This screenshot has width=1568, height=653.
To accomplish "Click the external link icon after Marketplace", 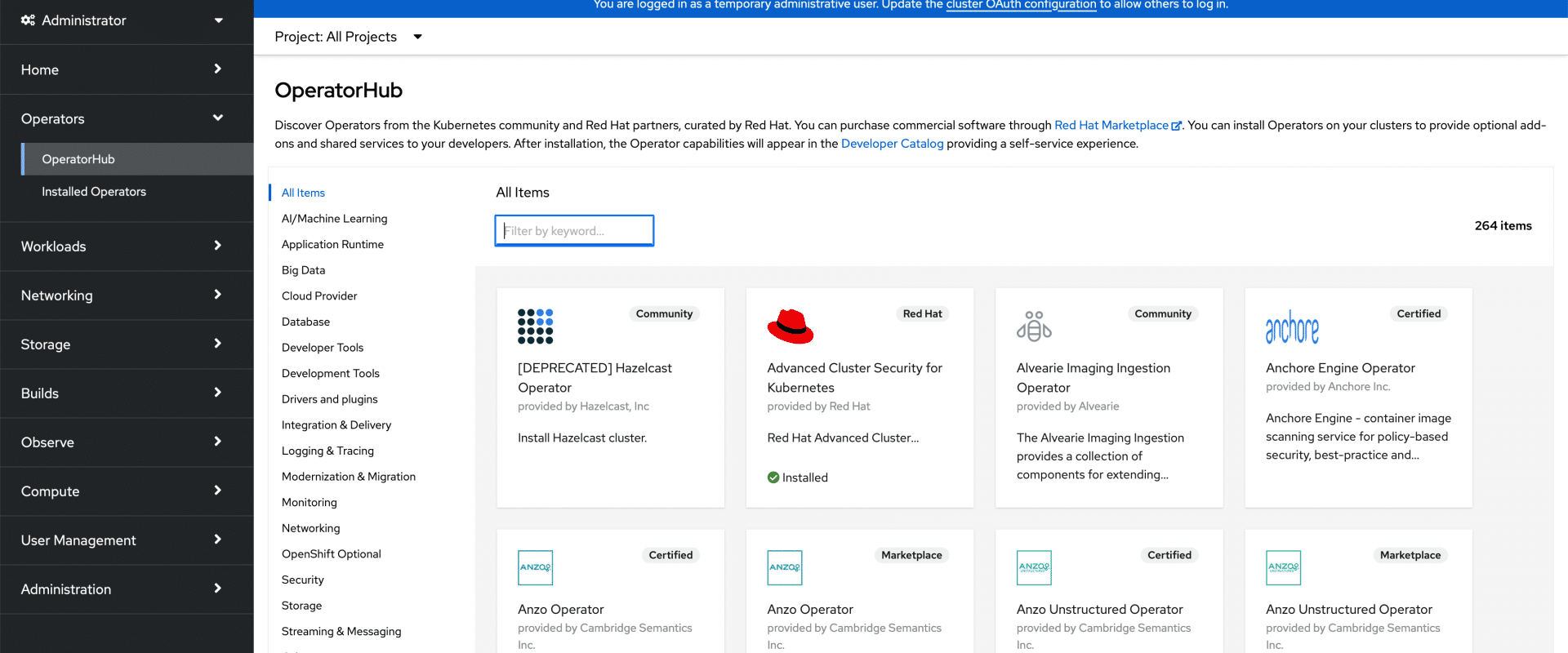I will [x=1177, y=126].
